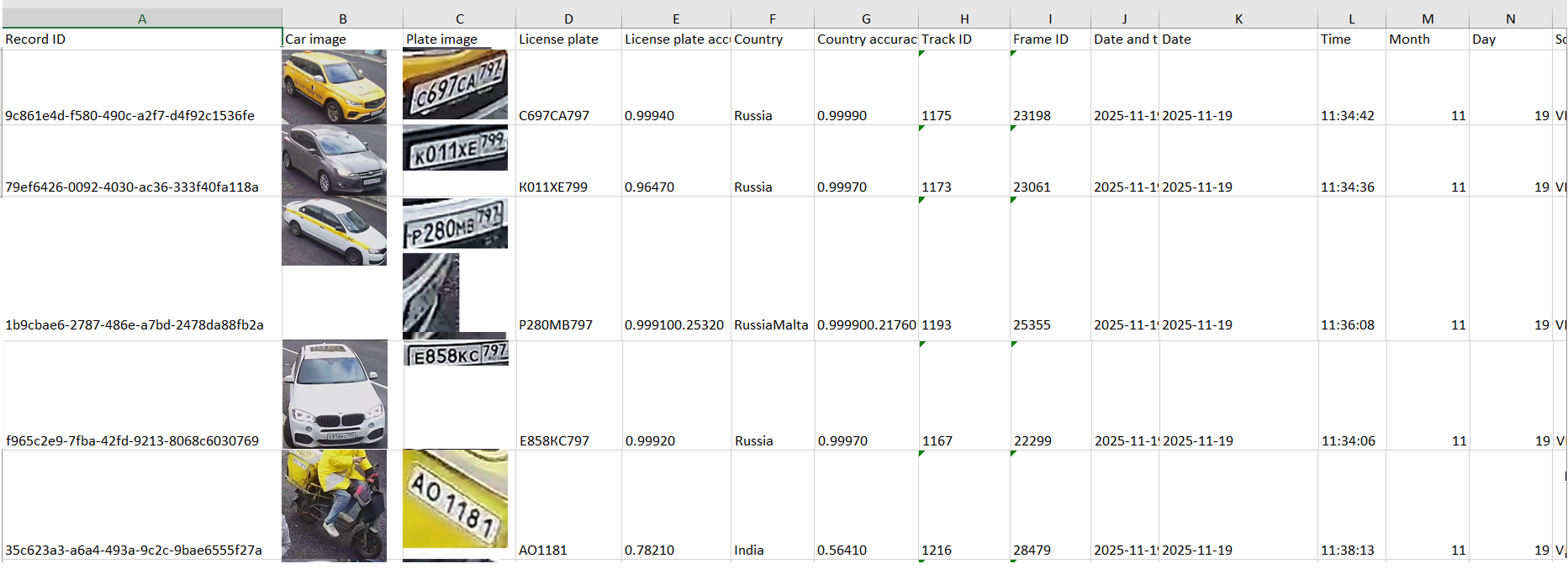Select column K header
This screenshot has width=1568, height=569.
tap(1238, 18)
